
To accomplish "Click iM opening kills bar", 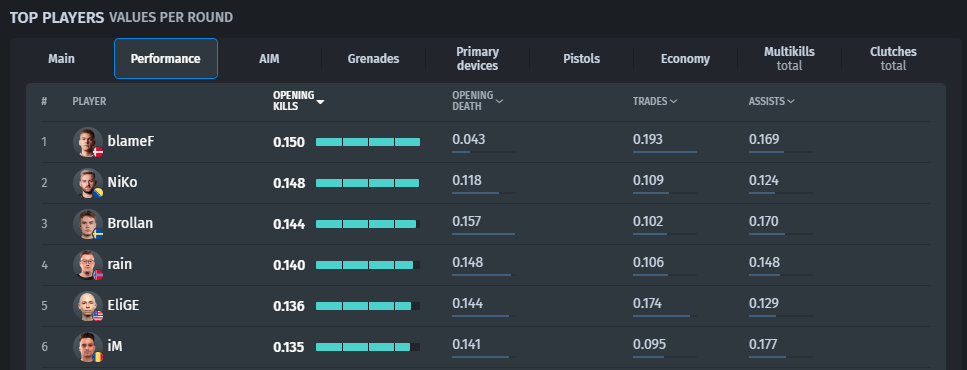I will point(368,347).
